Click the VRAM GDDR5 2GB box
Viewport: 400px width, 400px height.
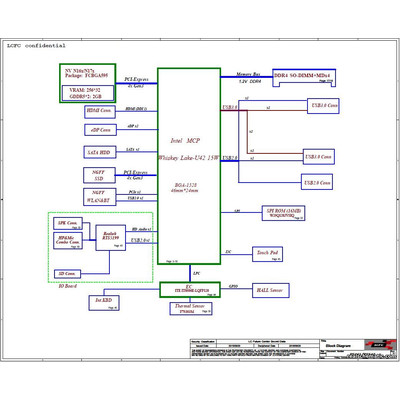[88, 93]
